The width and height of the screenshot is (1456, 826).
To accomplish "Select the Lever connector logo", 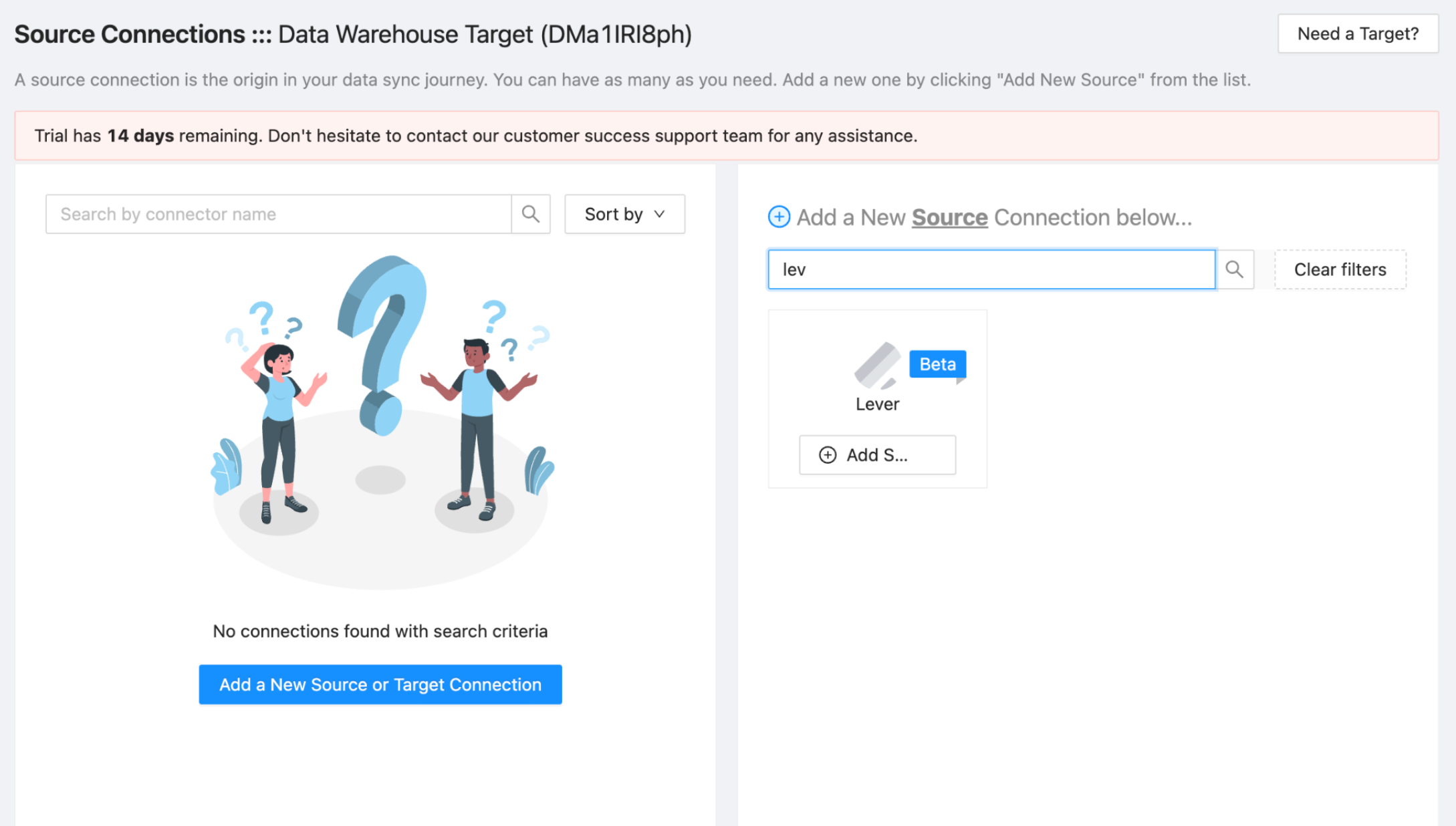I will pos(876,368).
